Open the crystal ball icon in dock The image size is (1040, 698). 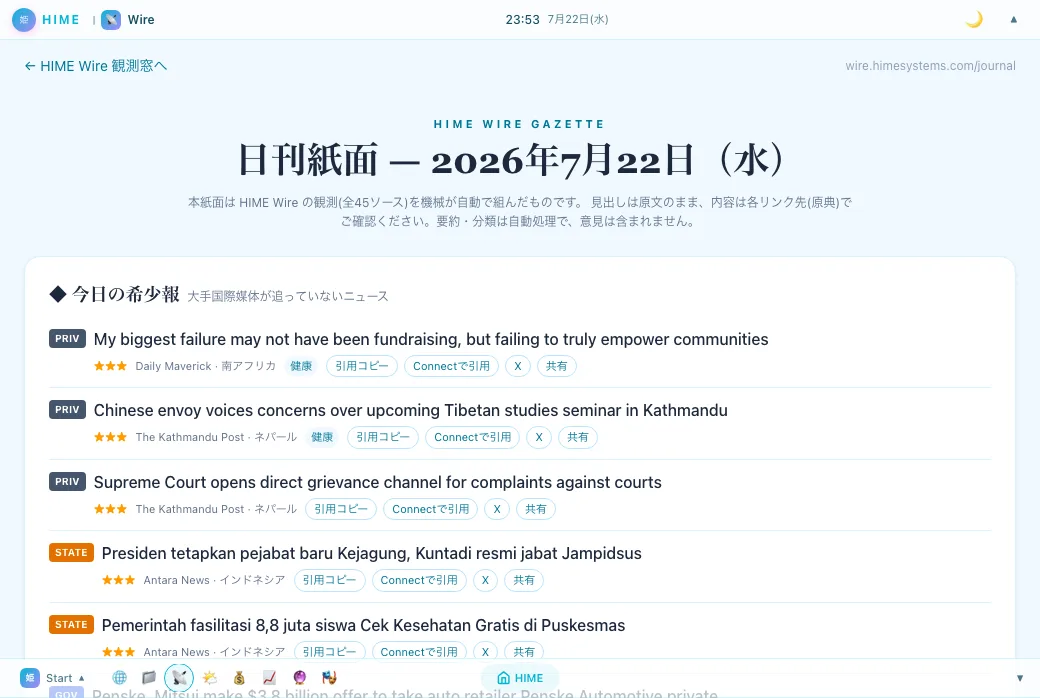300,677
